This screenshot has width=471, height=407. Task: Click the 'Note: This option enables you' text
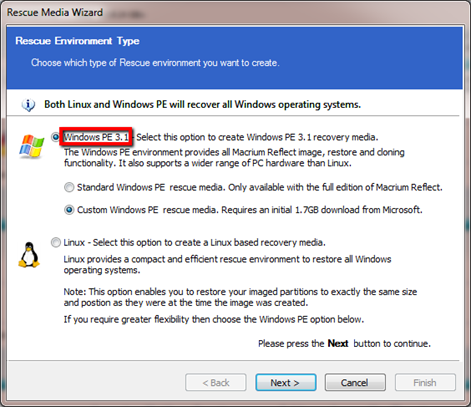coord(240,297)
